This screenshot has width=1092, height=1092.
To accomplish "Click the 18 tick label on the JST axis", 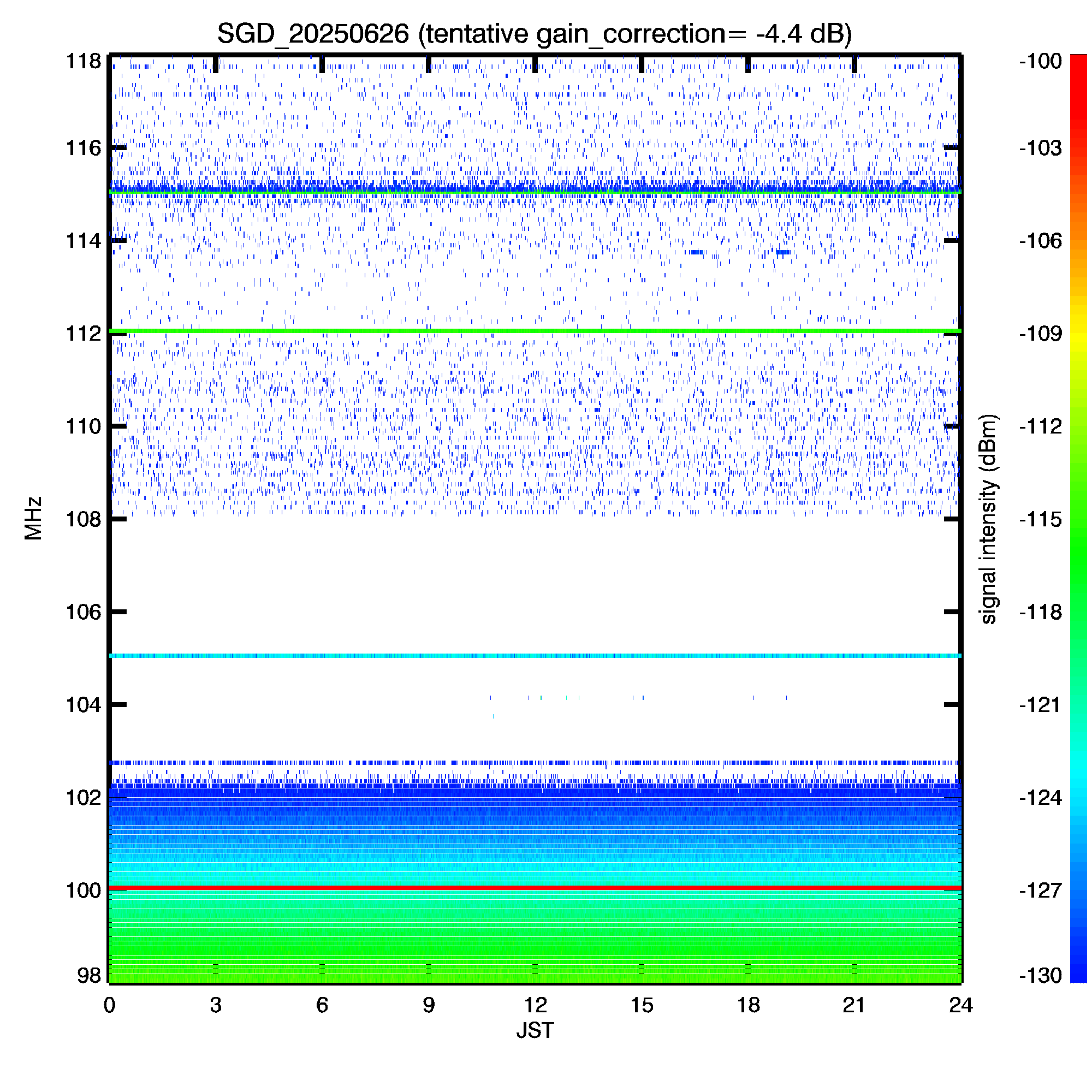I will (749, 1005).
